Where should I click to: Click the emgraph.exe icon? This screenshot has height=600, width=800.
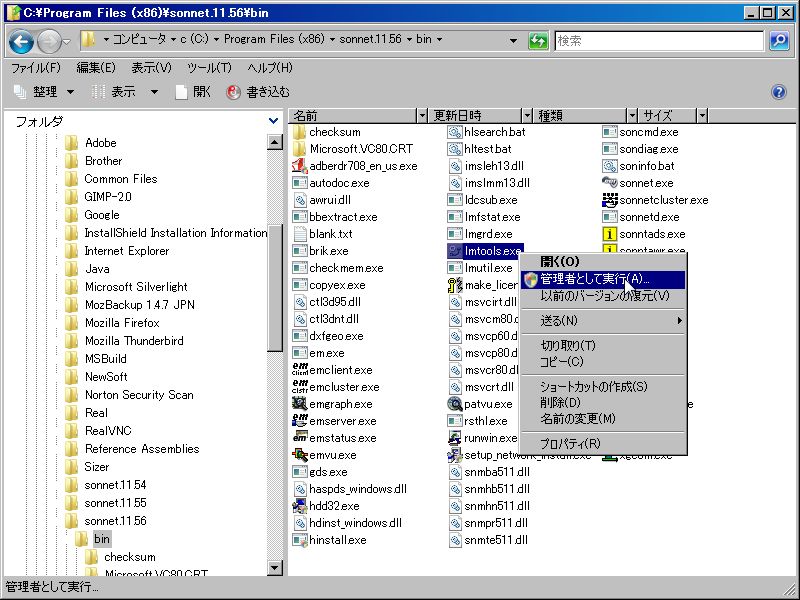coord(299,404)
